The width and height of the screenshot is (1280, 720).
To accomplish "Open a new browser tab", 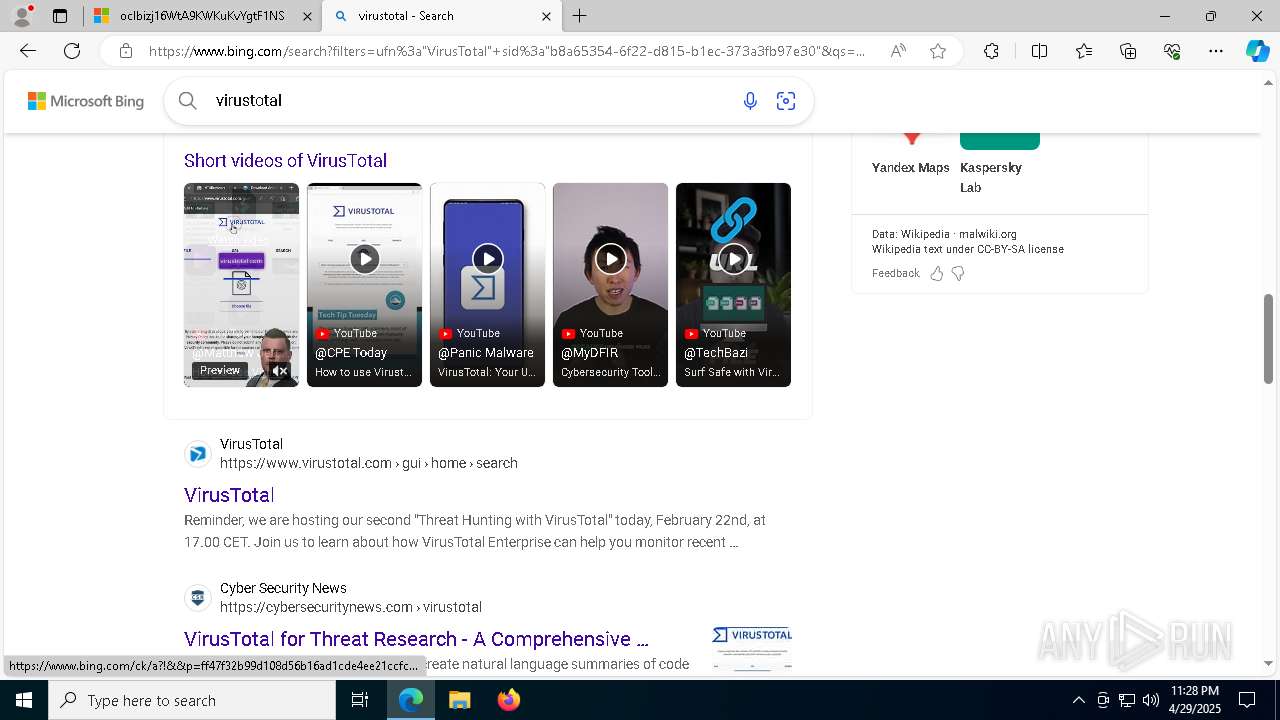I will coord(580,16).
